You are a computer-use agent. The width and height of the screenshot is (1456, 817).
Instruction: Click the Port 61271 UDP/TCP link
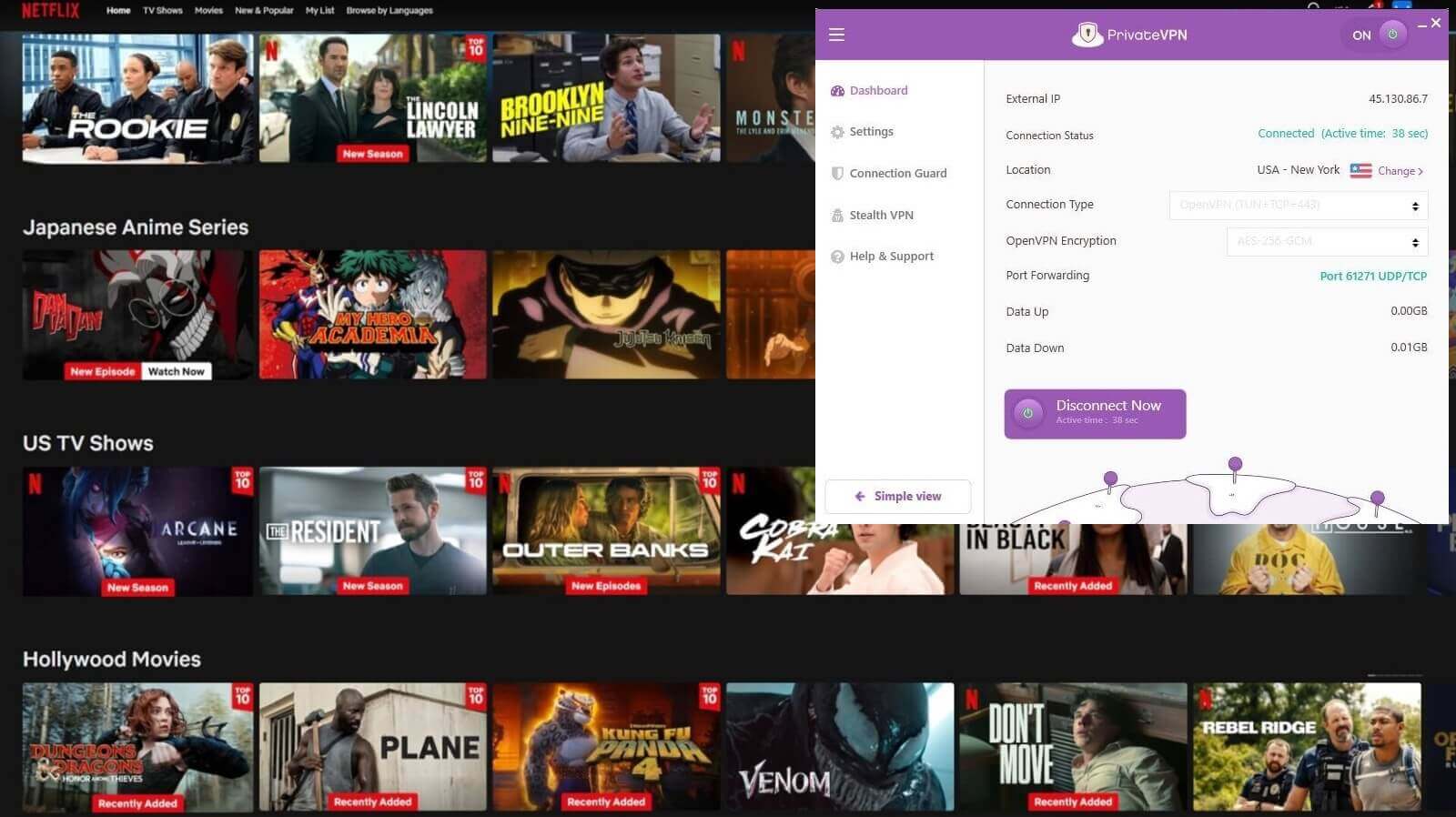1373,276
